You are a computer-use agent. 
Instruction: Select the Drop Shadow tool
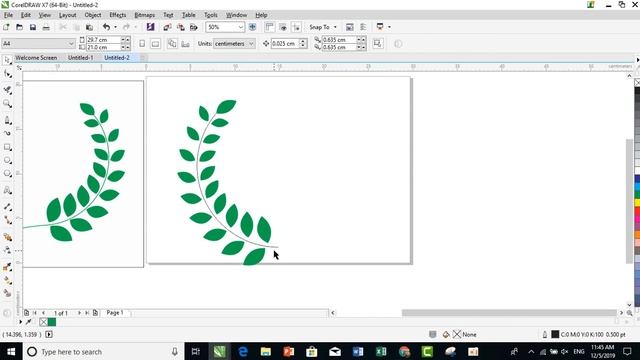coord(7,237)
